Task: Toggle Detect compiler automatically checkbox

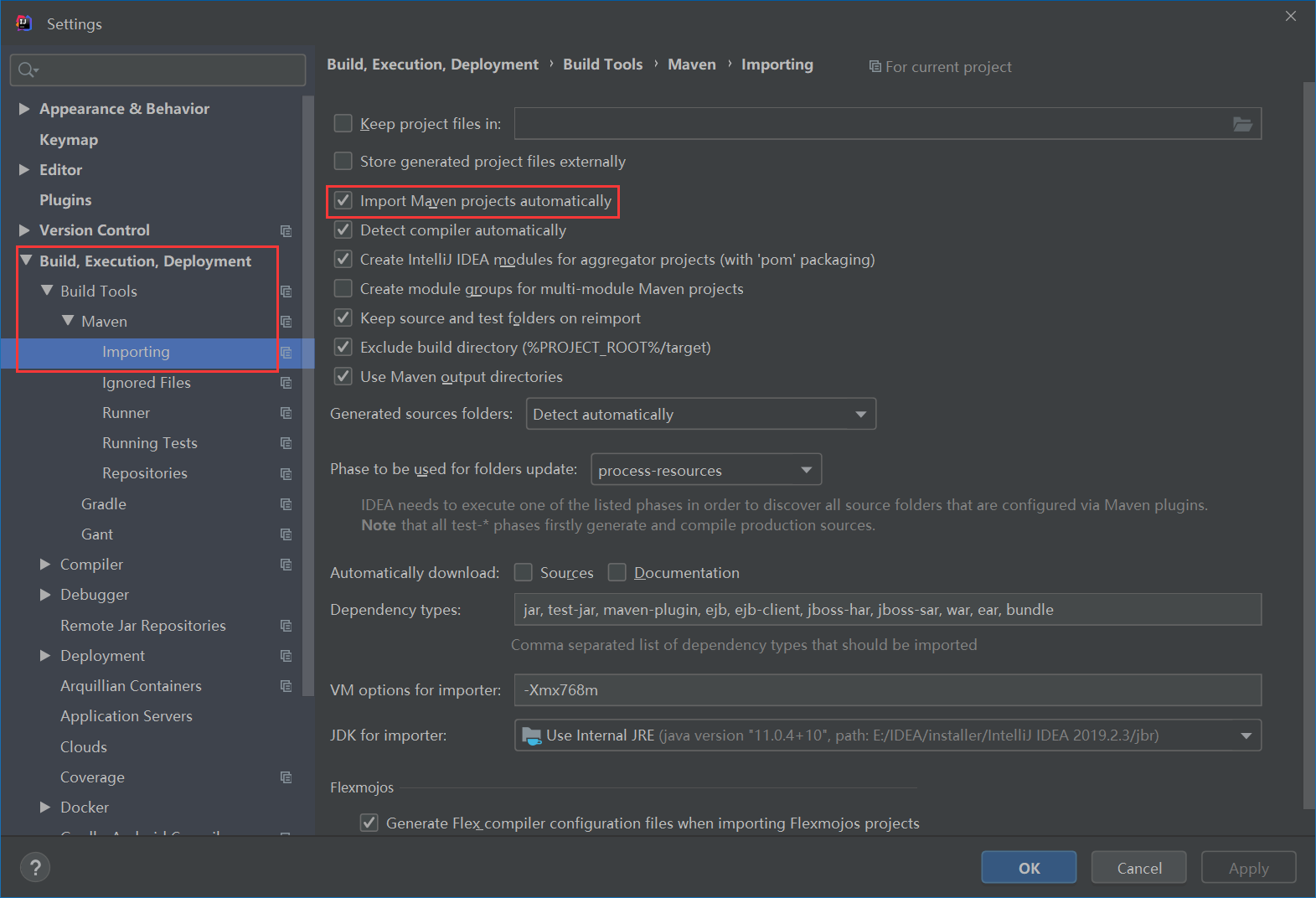Action: [343, 230]
